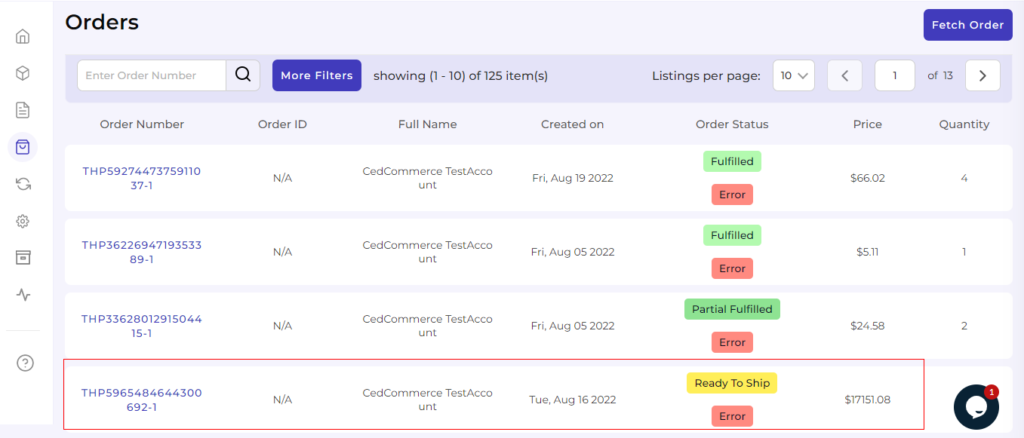Expand the Listings per page dropdown
This screenshot has height=438, width=1024.
coord(795,75)
